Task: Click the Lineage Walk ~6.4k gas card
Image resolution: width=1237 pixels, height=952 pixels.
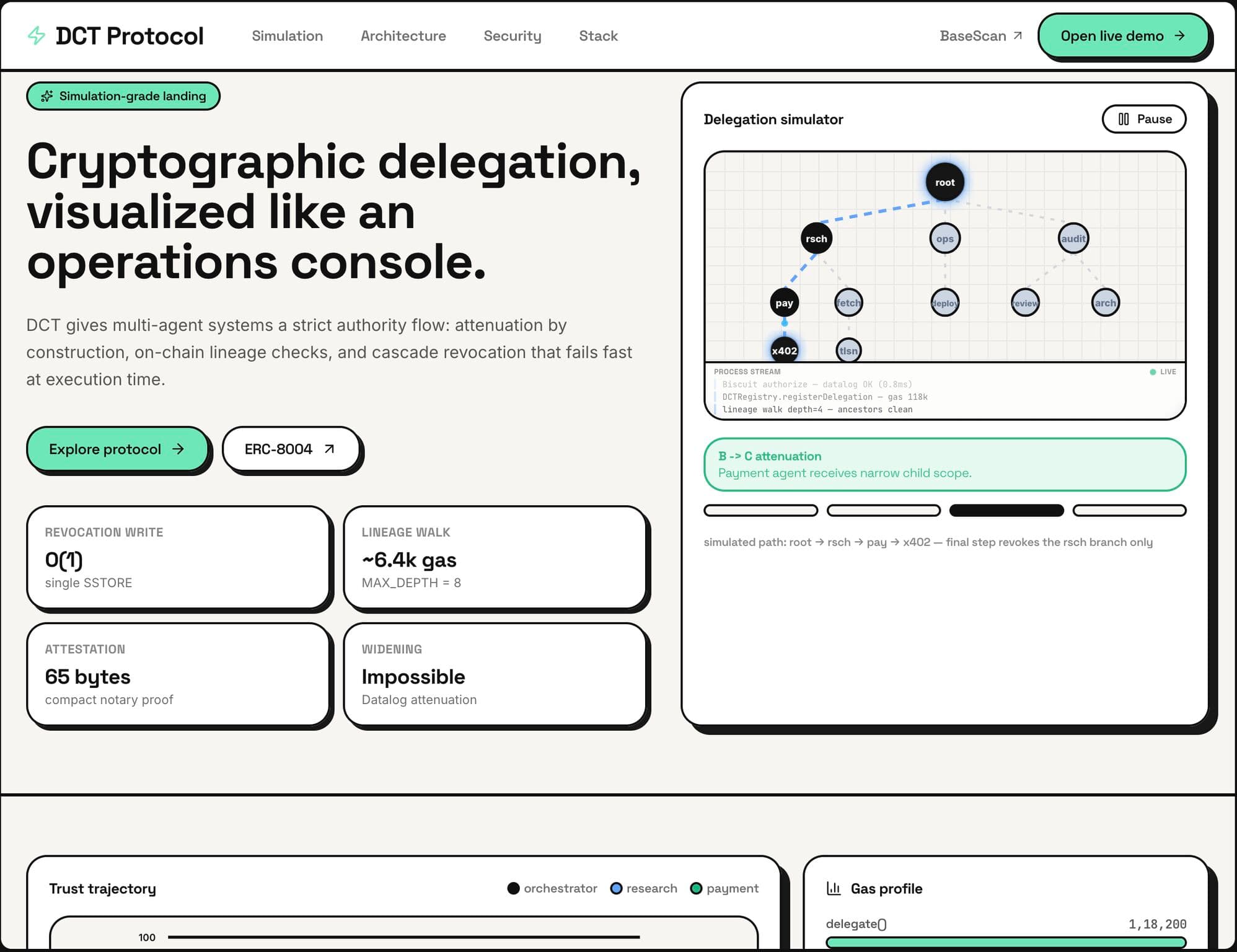Action: (x=495, y=557)
